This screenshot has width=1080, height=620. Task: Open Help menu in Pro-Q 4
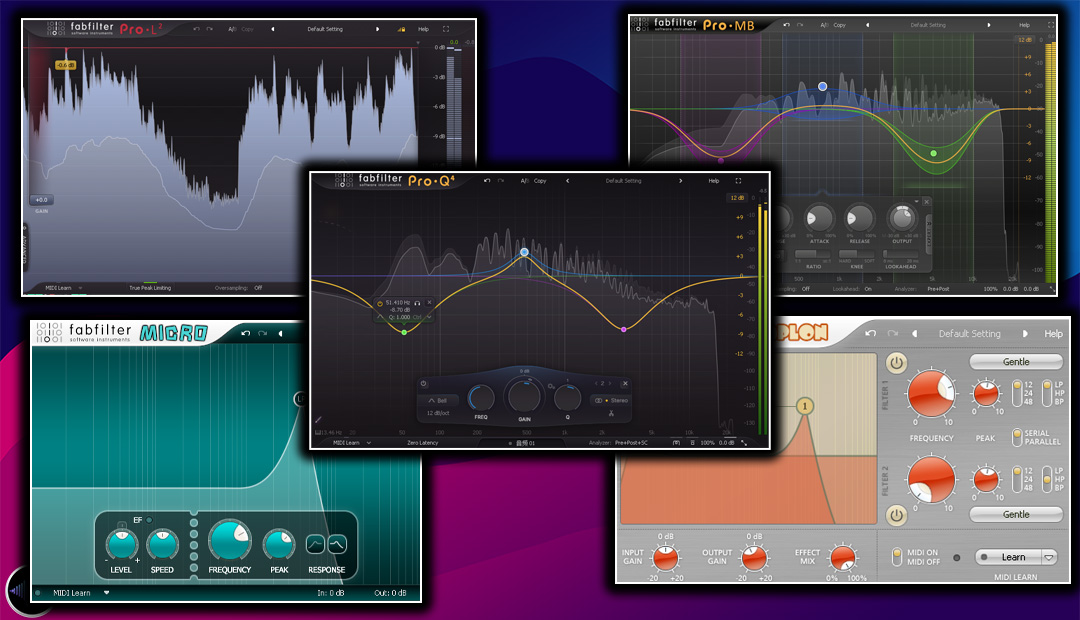pyautogui.click(x=714, y=180)
